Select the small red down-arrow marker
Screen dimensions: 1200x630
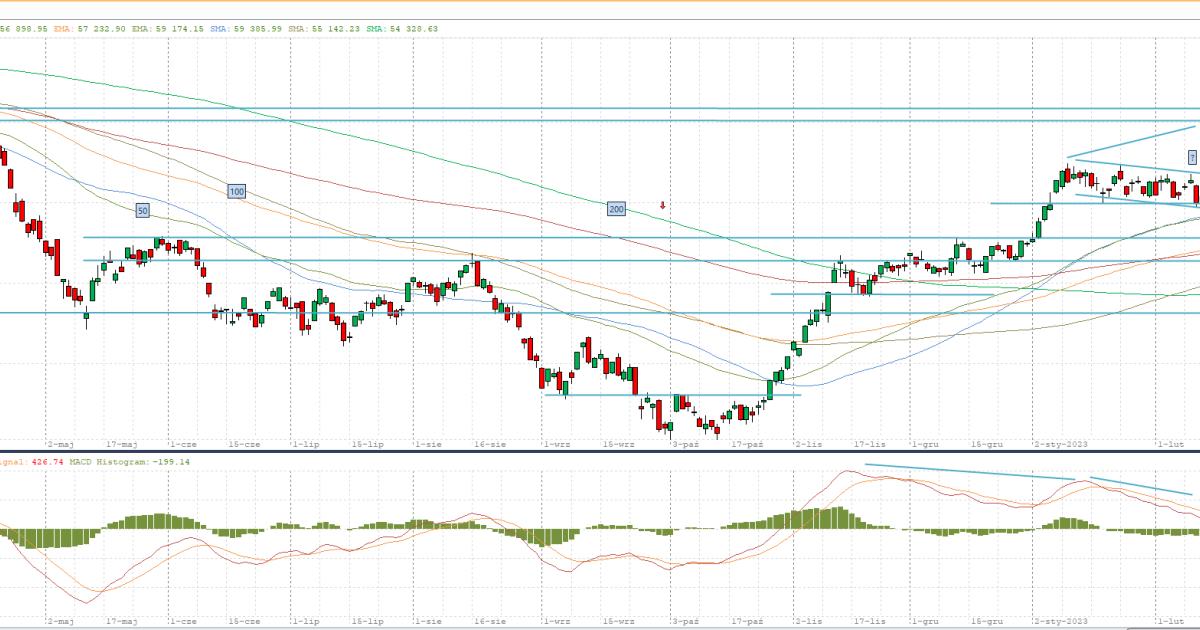coord(662,205)
